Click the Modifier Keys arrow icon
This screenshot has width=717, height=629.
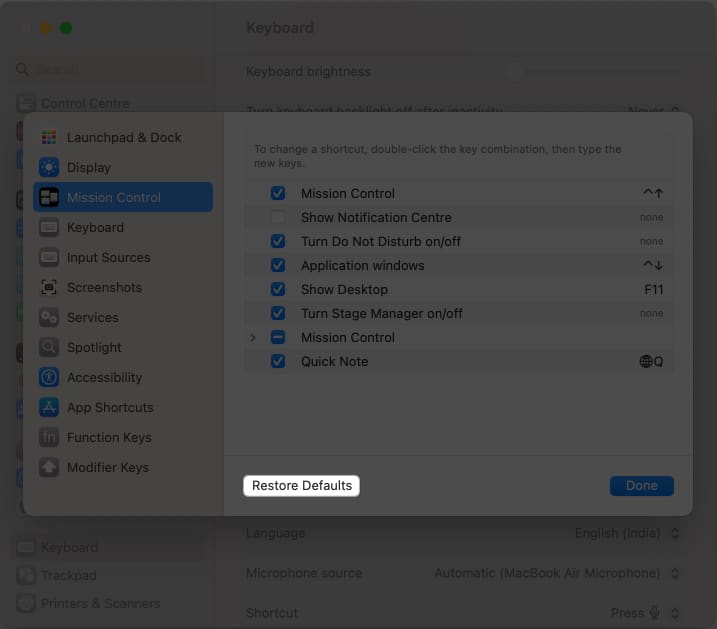(49, 467)
